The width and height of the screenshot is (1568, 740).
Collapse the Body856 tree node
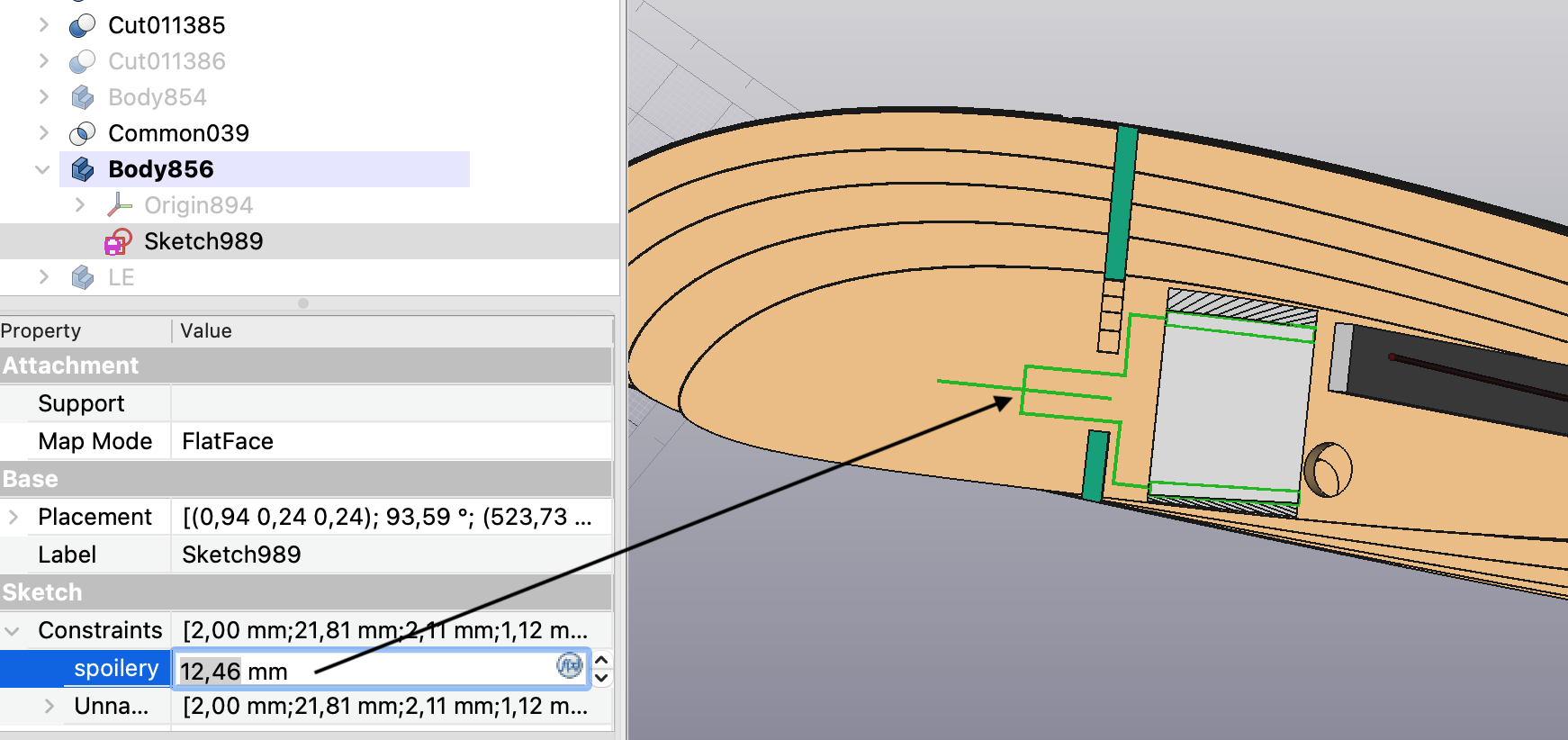(42, 169)
